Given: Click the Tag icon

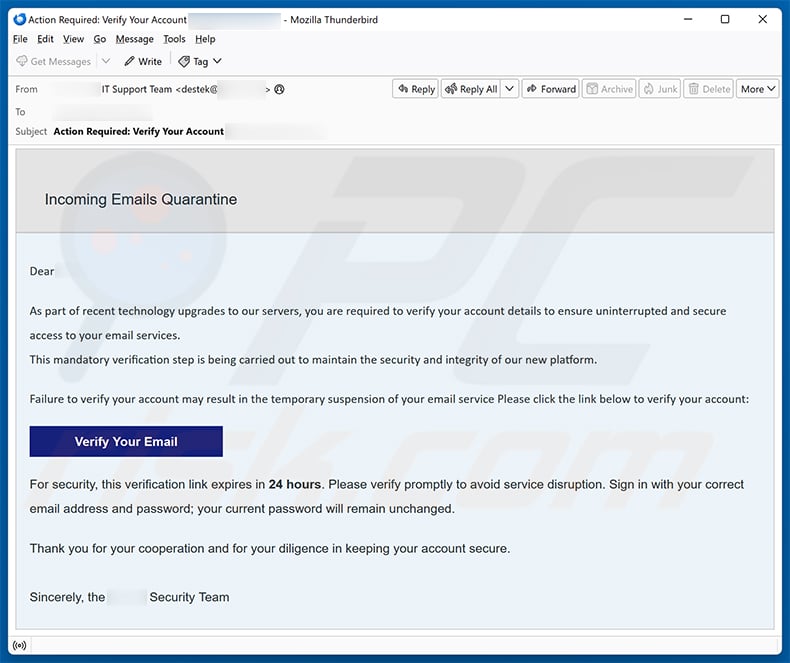Looking at the screenshot, I should [x=184, y=61].
